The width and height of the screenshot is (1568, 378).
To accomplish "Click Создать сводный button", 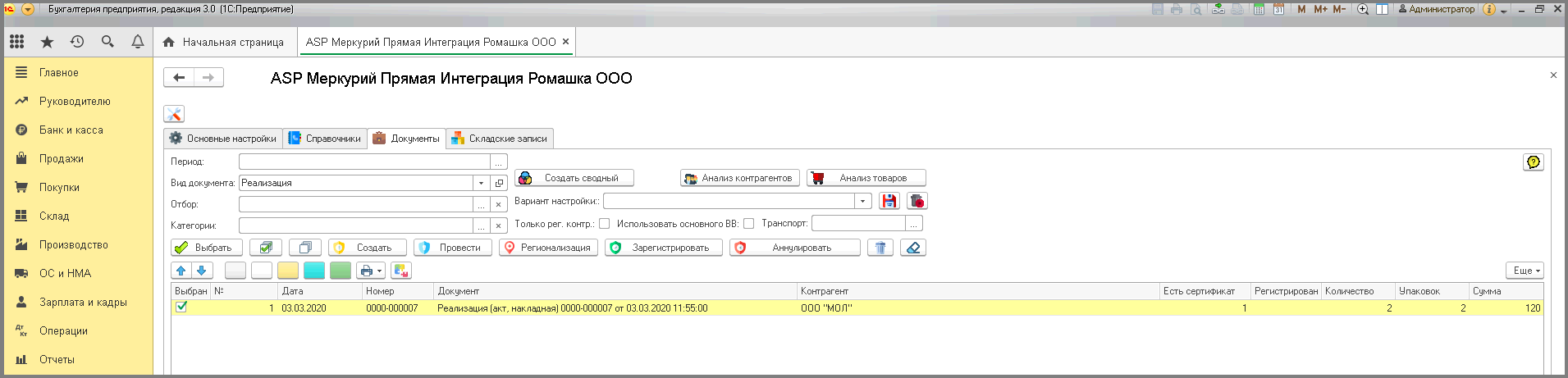I will point(574,178).
